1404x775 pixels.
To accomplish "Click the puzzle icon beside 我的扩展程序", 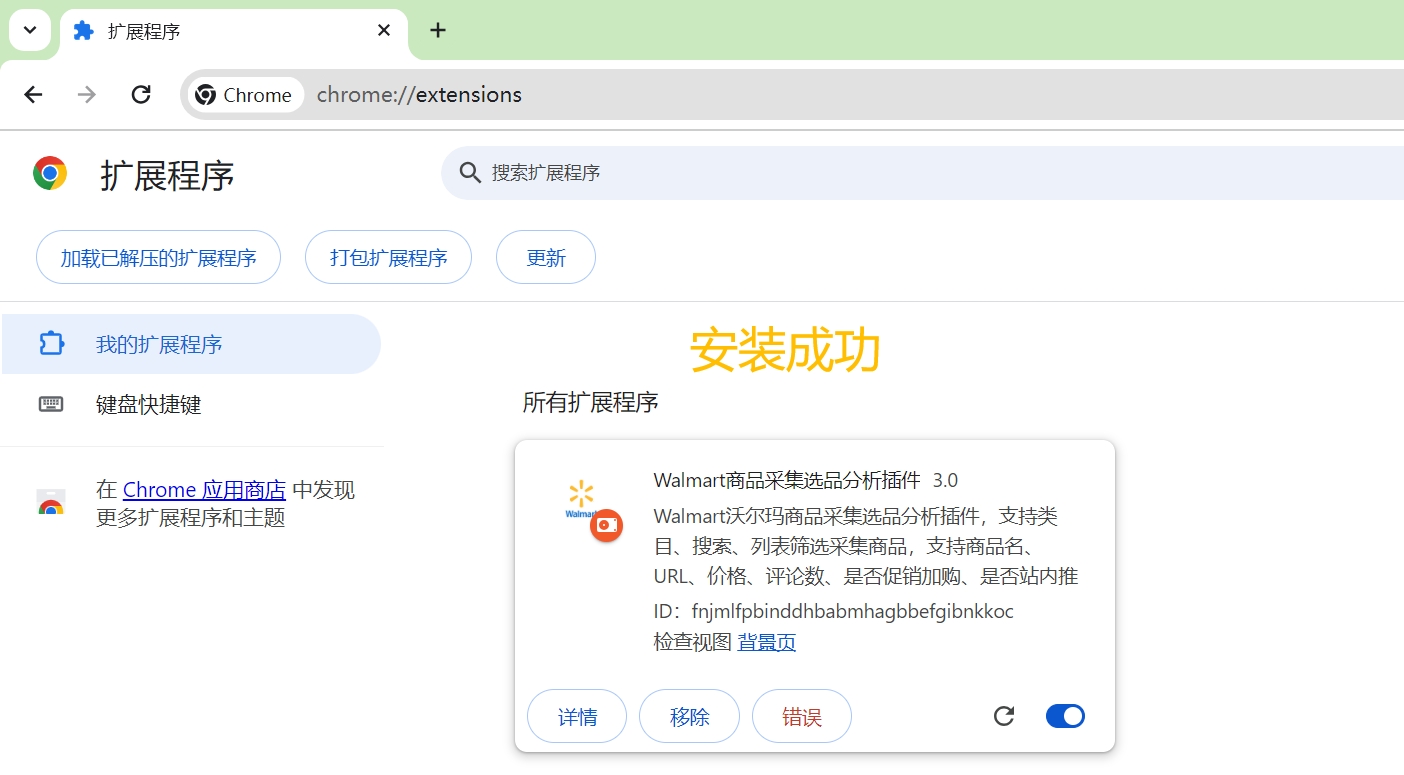I will coord(51,344).
